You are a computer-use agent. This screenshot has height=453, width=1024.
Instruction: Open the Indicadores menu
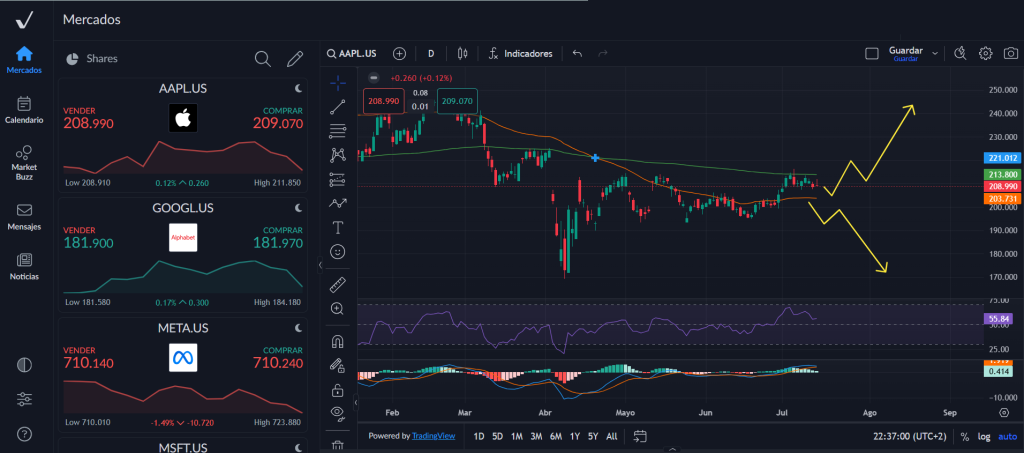point(520,54)
